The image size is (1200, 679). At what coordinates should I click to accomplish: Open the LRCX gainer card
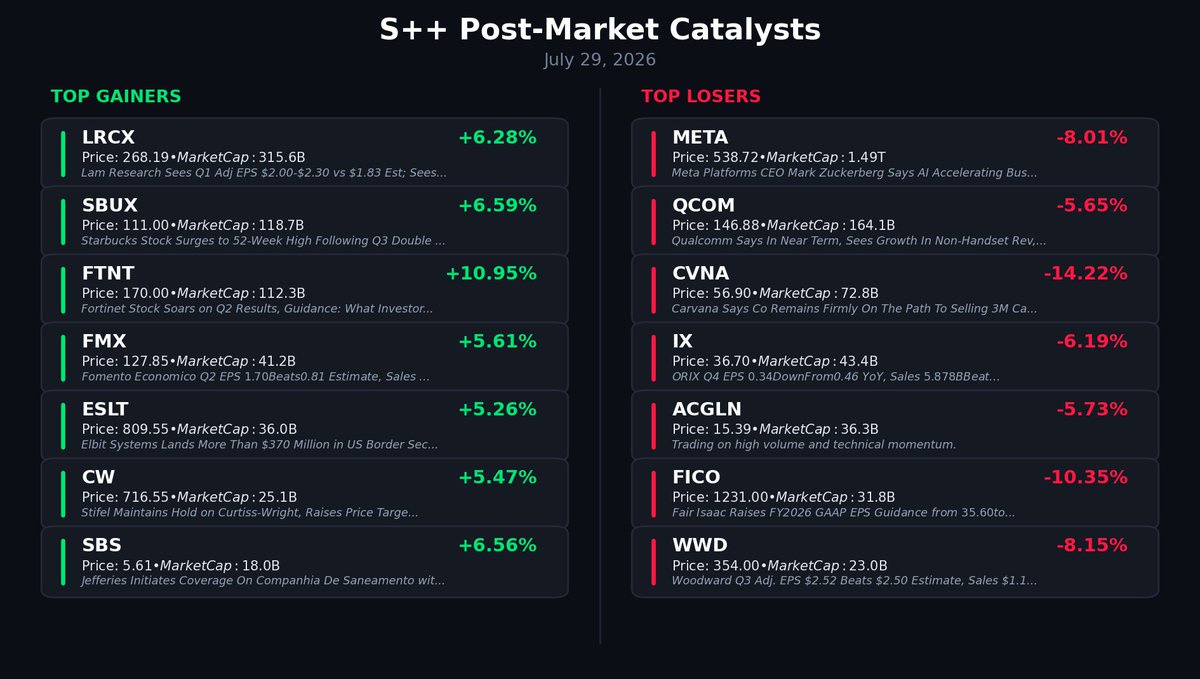[304, 153]
